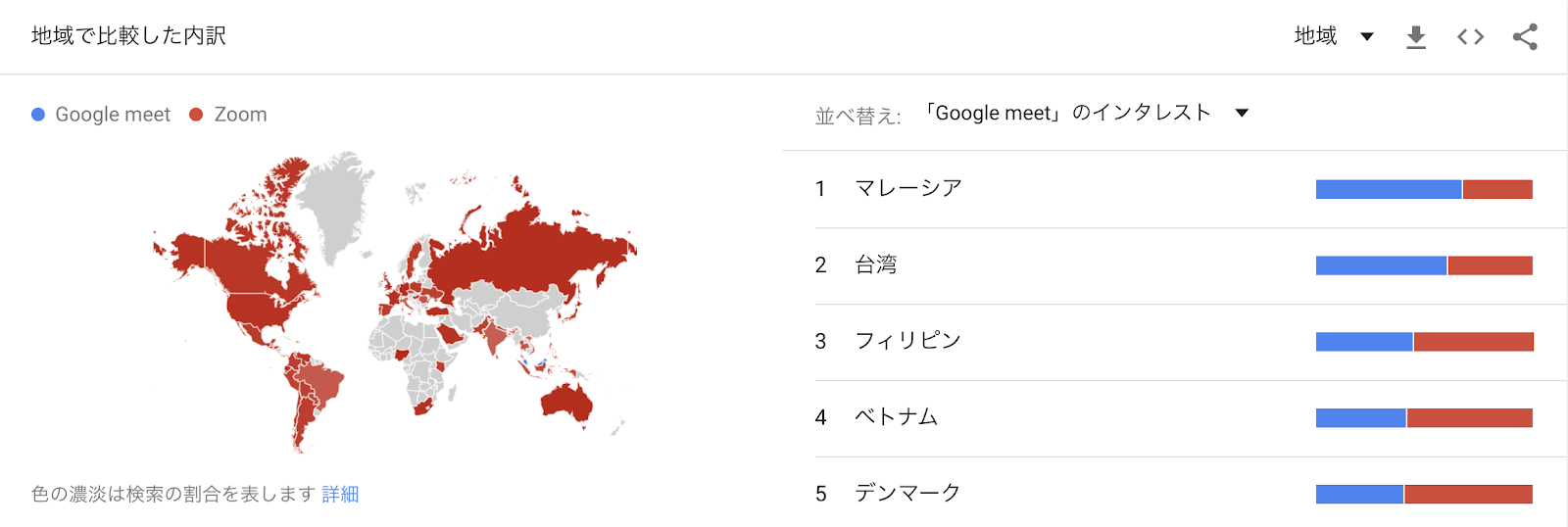This screenshot has height=527, width=1568.
Task: Open the 地域 region type selector
Action: (x=1334, y=36)
